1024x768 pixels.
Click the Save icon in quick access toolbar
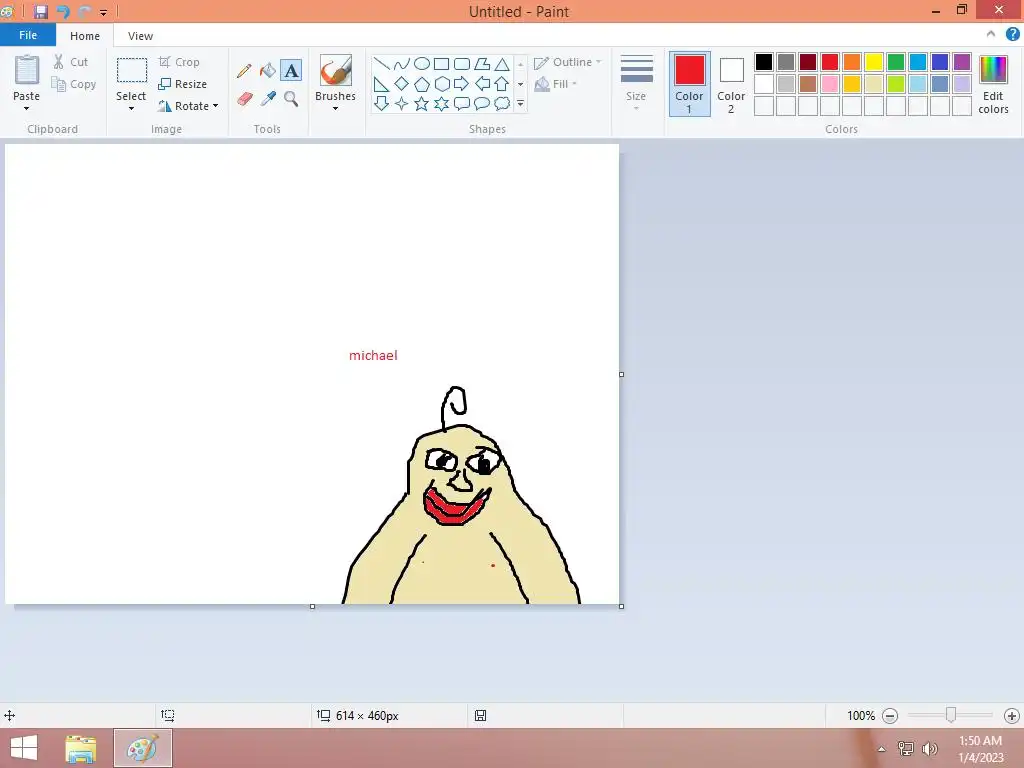click(41, 11)
